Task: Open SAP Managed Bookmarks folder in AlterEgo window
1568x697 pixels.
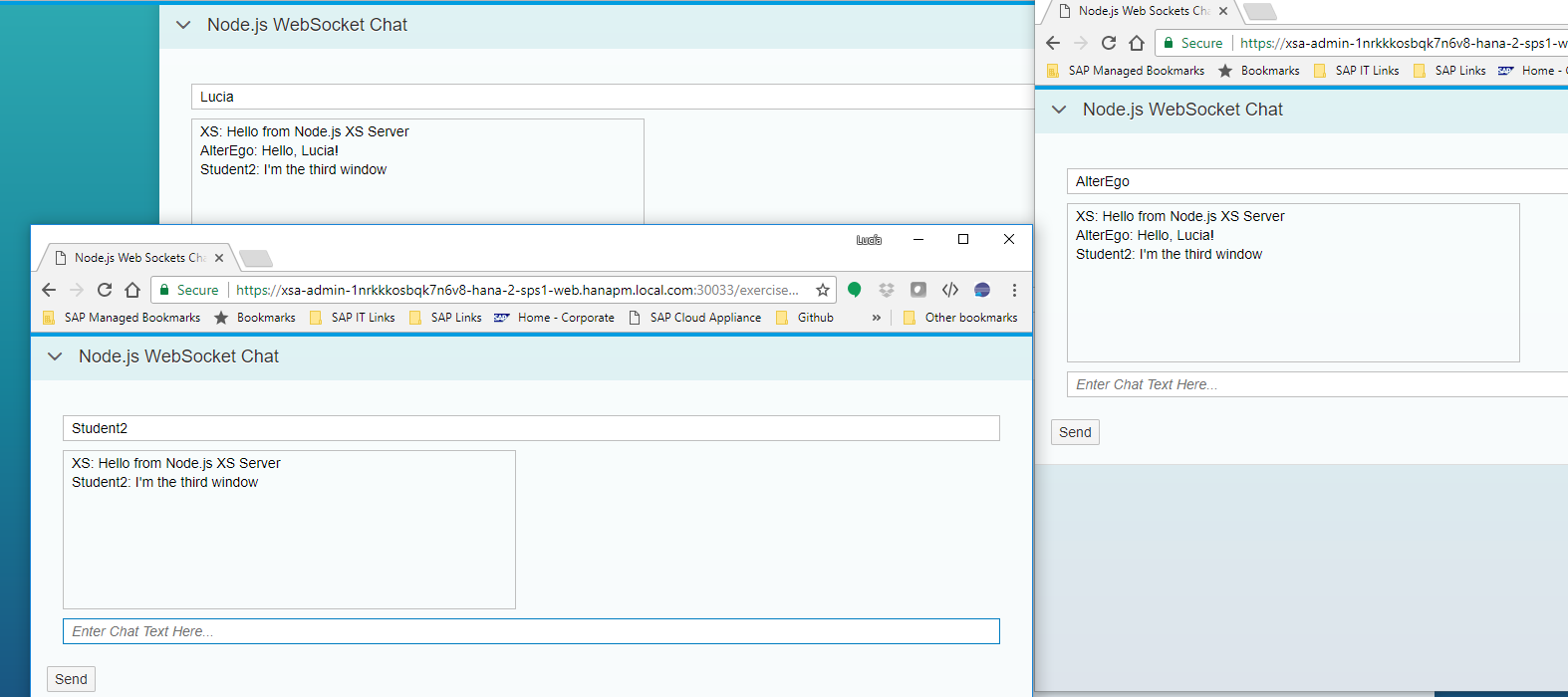Action: 1126,71
